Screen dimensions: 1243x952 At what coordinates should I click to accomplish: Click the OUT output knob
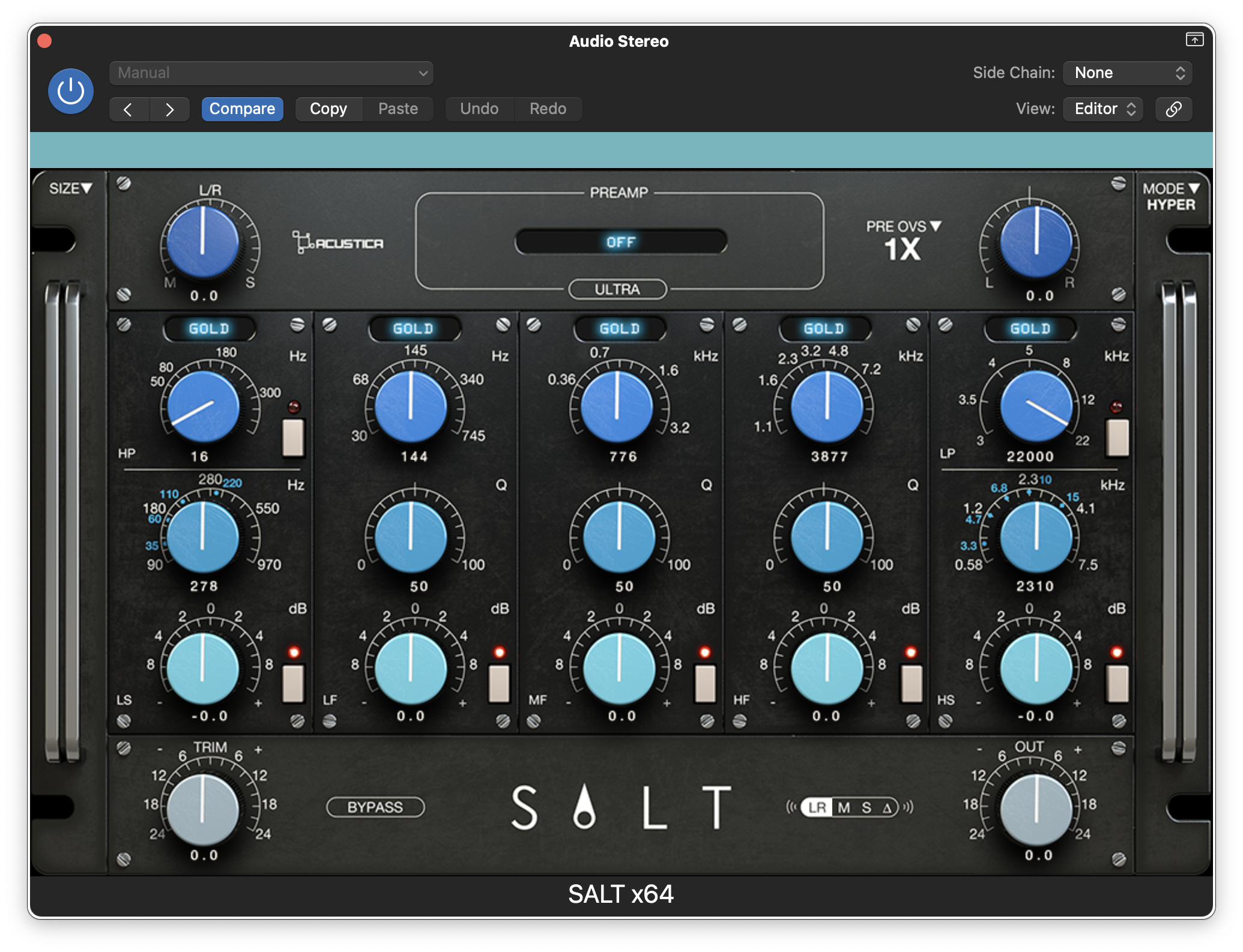pos(1036,809)
